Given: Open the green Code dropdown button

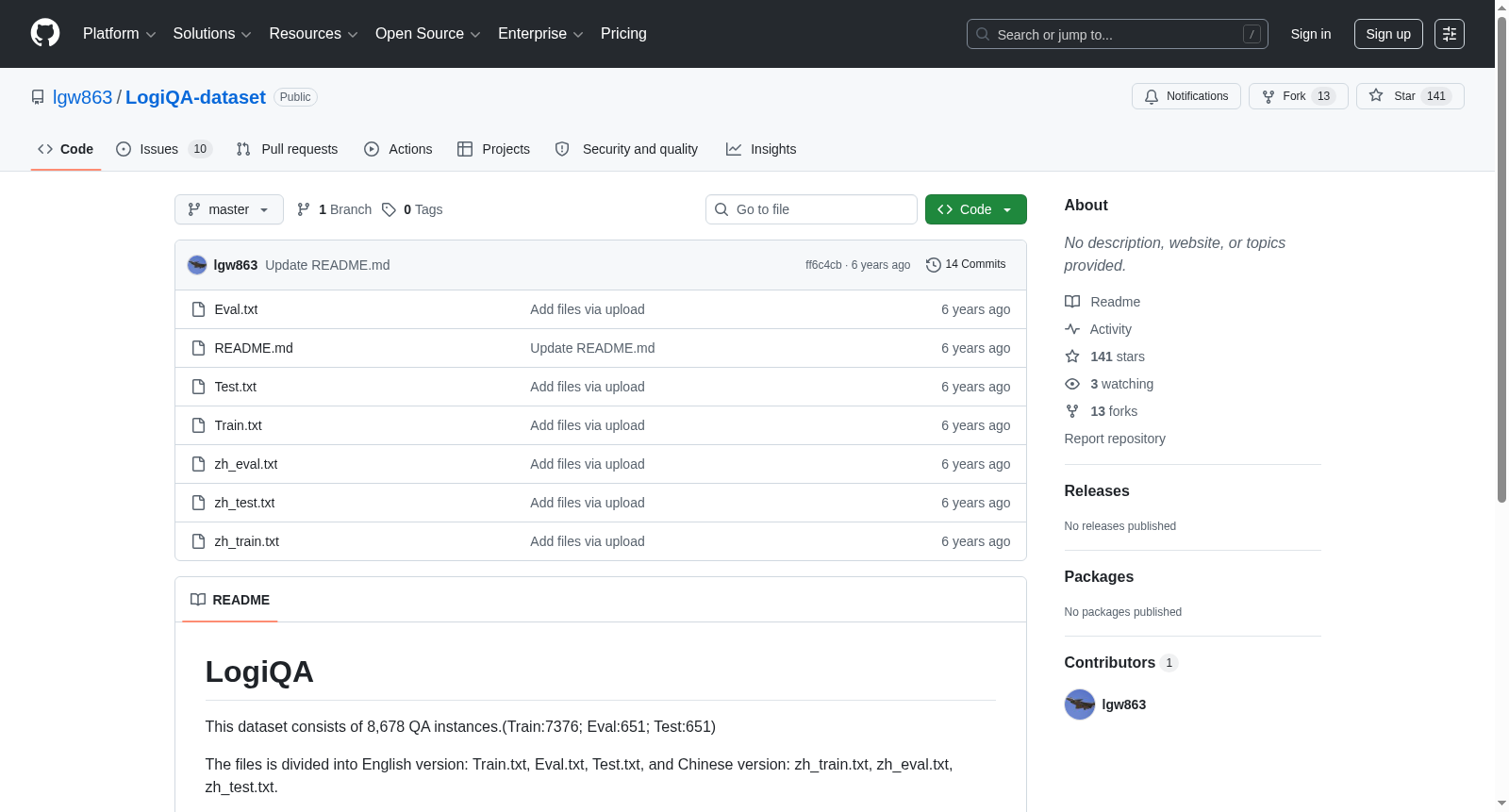Looking at the screenshot, I should pos(976,209).
